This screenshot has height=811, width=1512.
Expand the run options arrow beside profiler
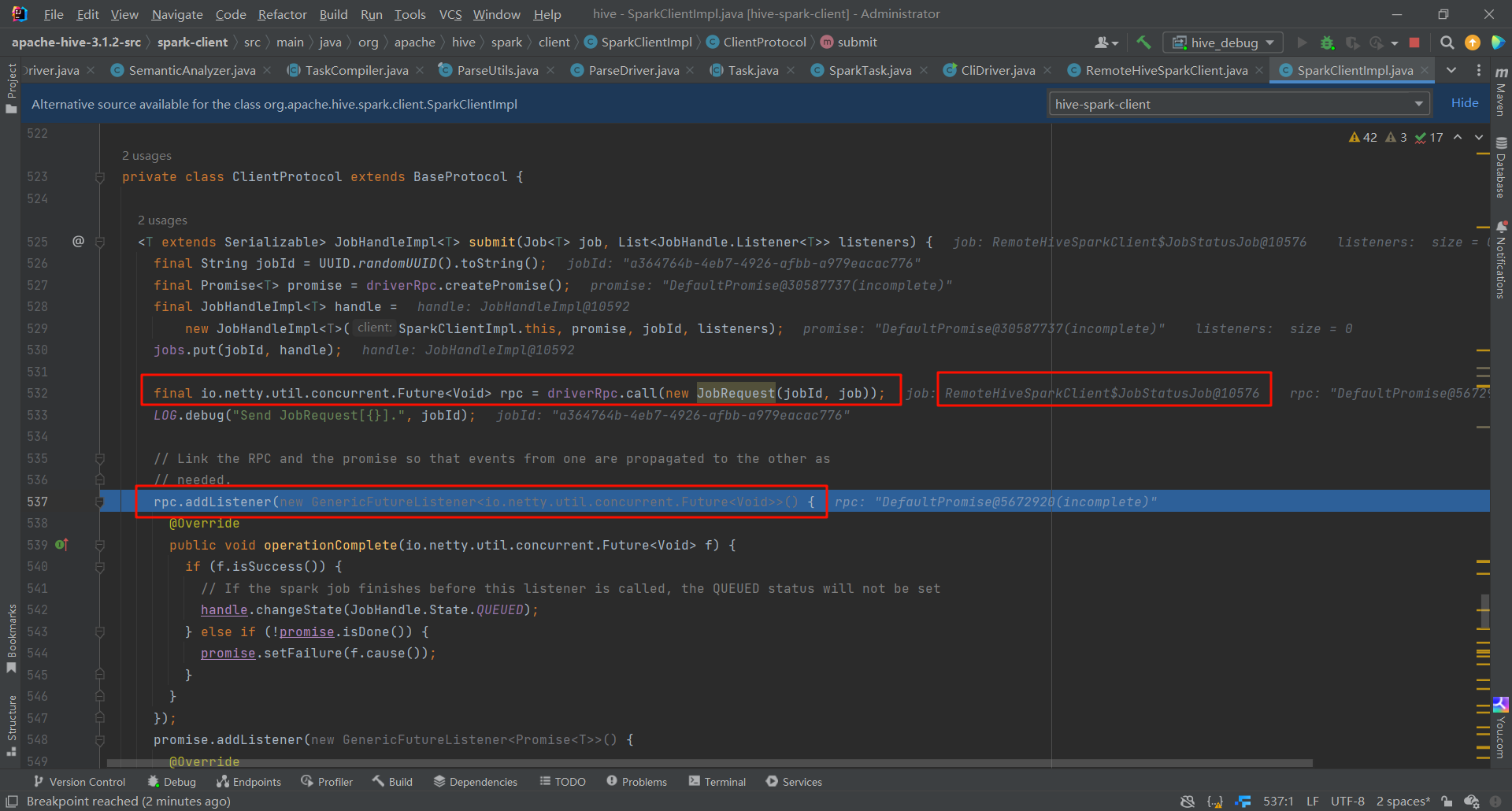click(x=1395, y=43)
